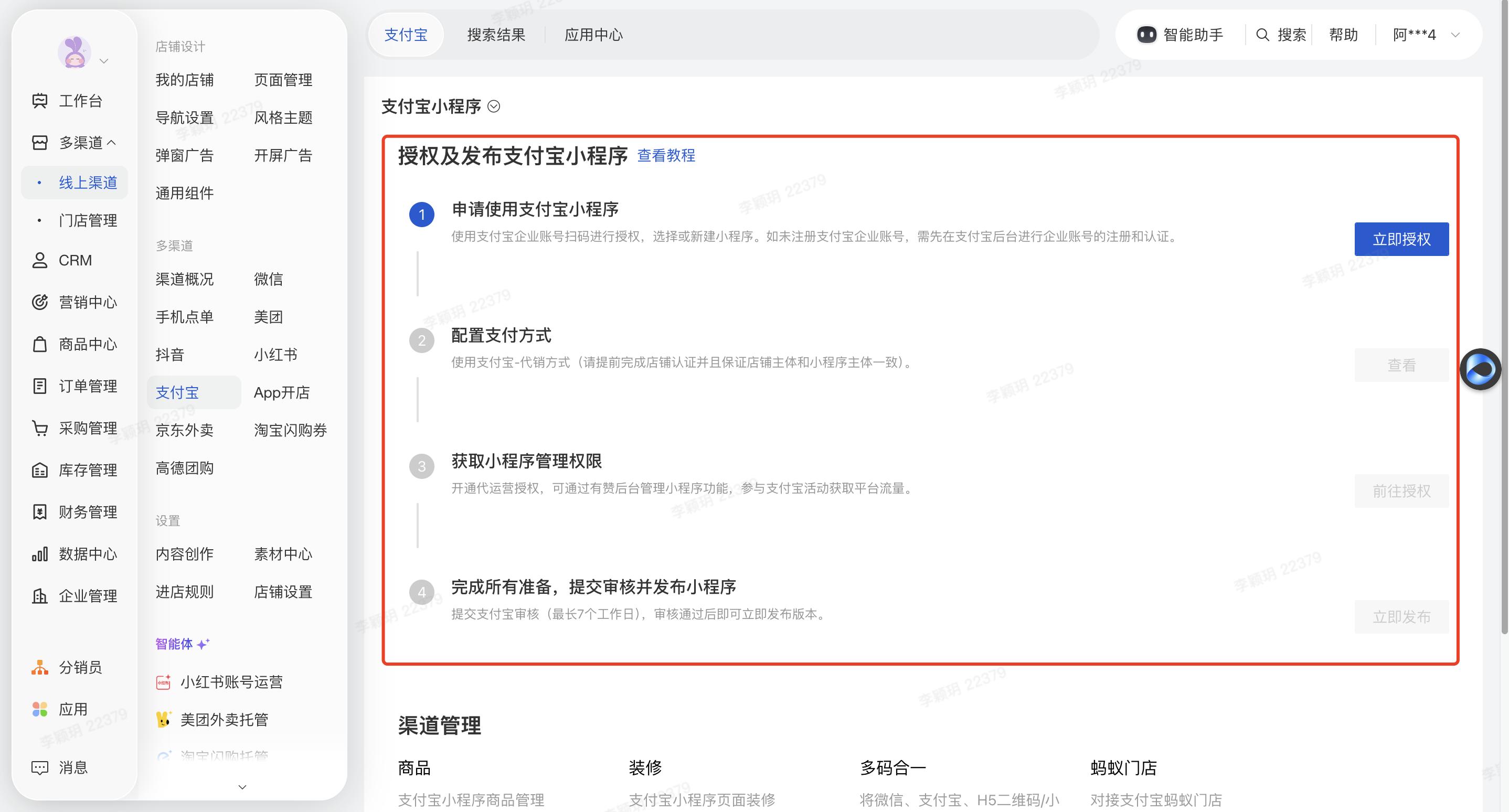Open 页面管理 menu item
The width and height of the screenshot is (1509, 812).
pos(283,80)
